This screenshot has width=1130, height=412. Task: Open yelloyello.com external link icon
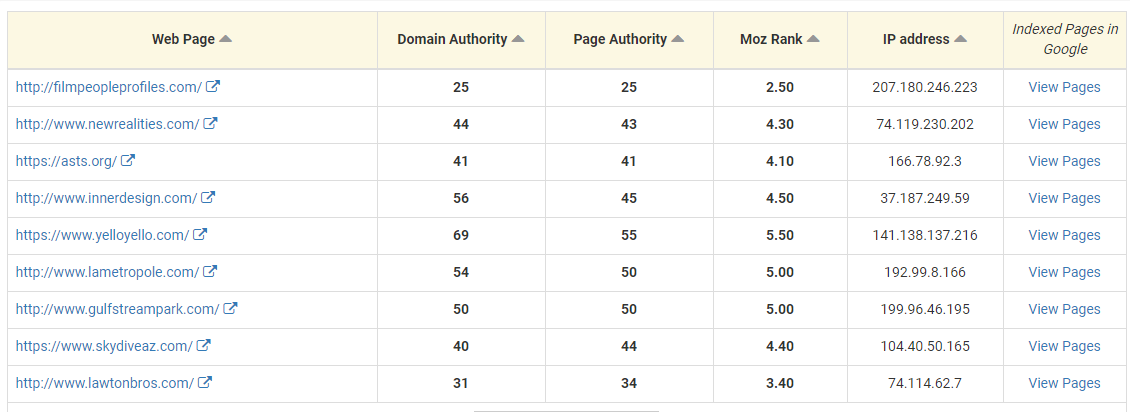[x=200, y=235]
